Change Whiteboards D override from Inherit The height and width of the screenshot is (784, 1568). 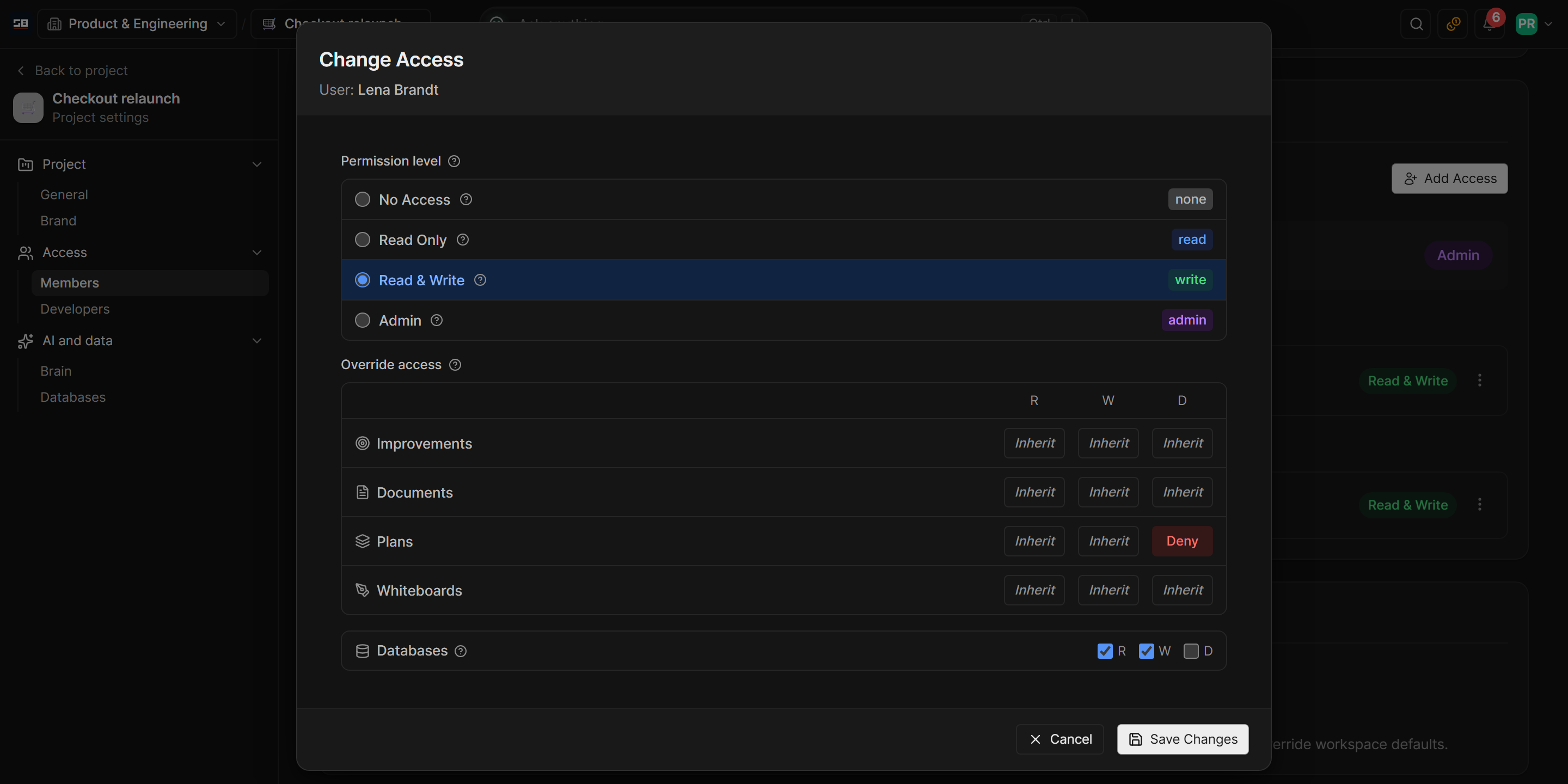coord(1182,590)
